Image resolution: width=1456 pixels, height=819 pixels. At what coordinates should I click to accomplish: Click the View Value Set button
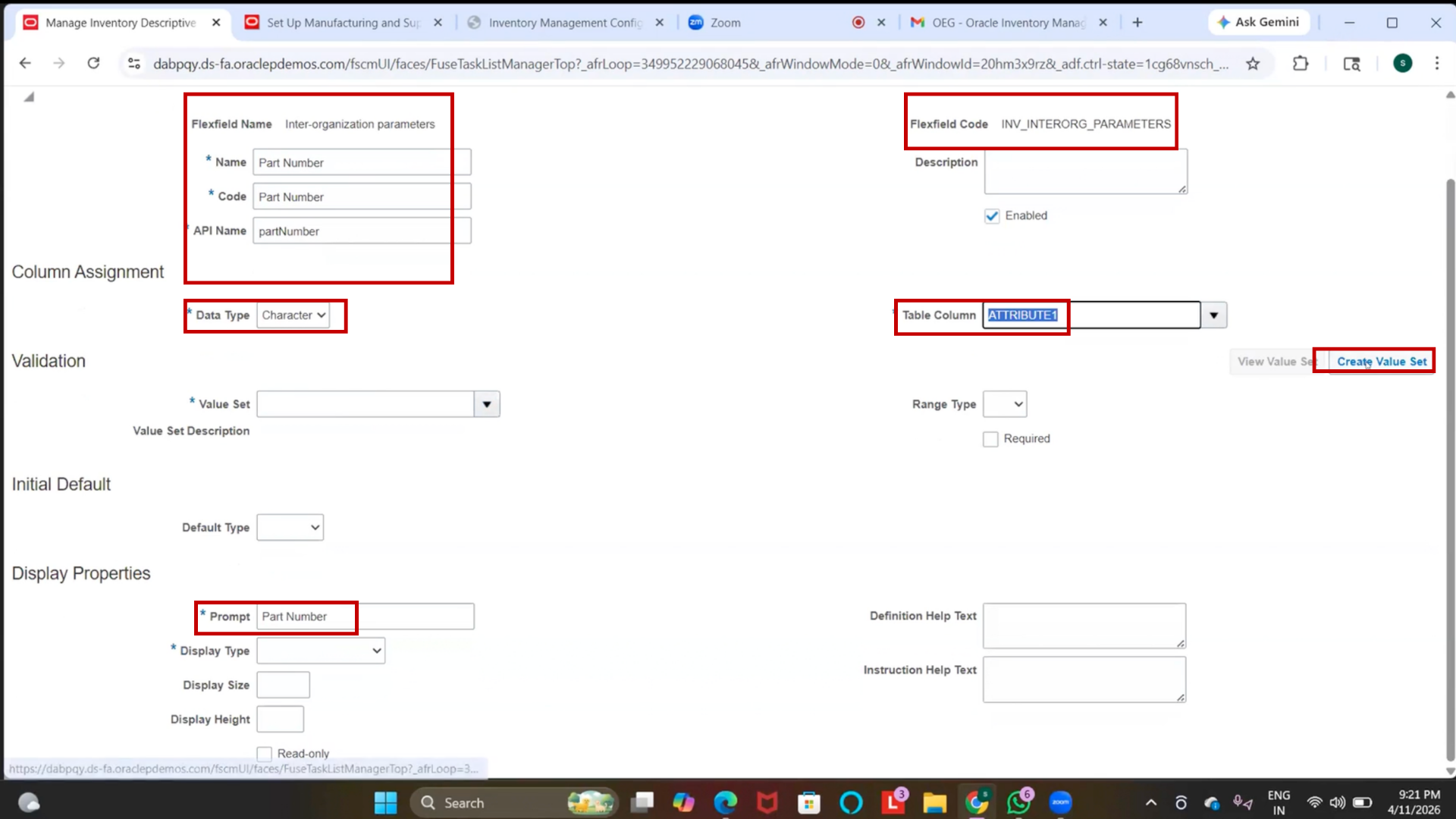(x=1278, y=362)
